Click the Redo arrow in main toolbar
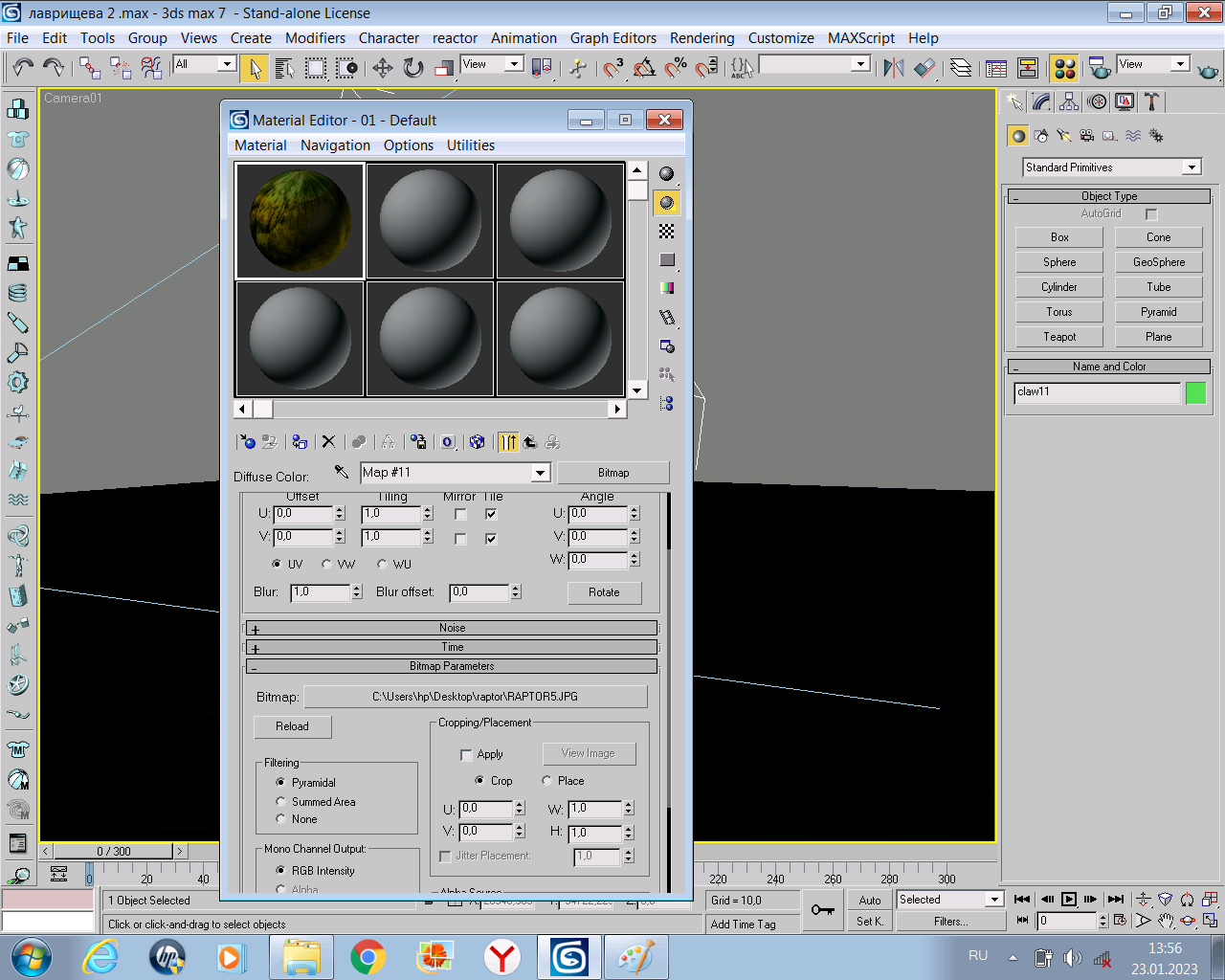 click(x=54, y=67)
